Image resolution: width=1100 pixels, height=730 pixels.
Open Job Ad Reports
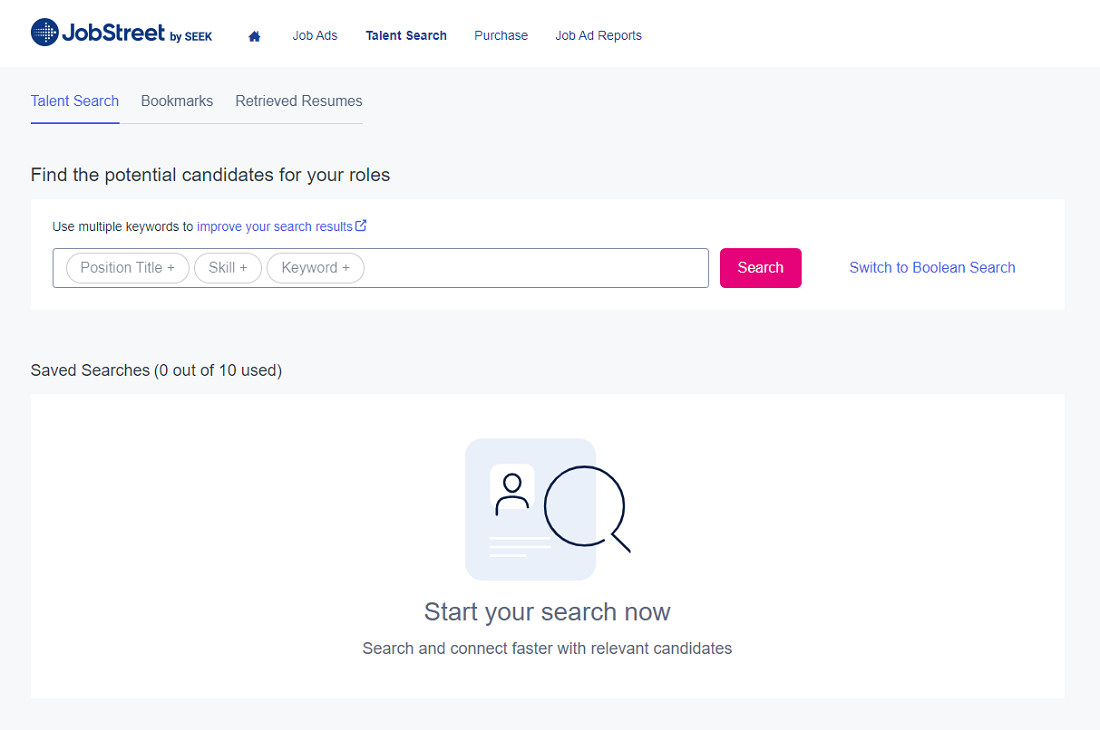coord(598,36)
